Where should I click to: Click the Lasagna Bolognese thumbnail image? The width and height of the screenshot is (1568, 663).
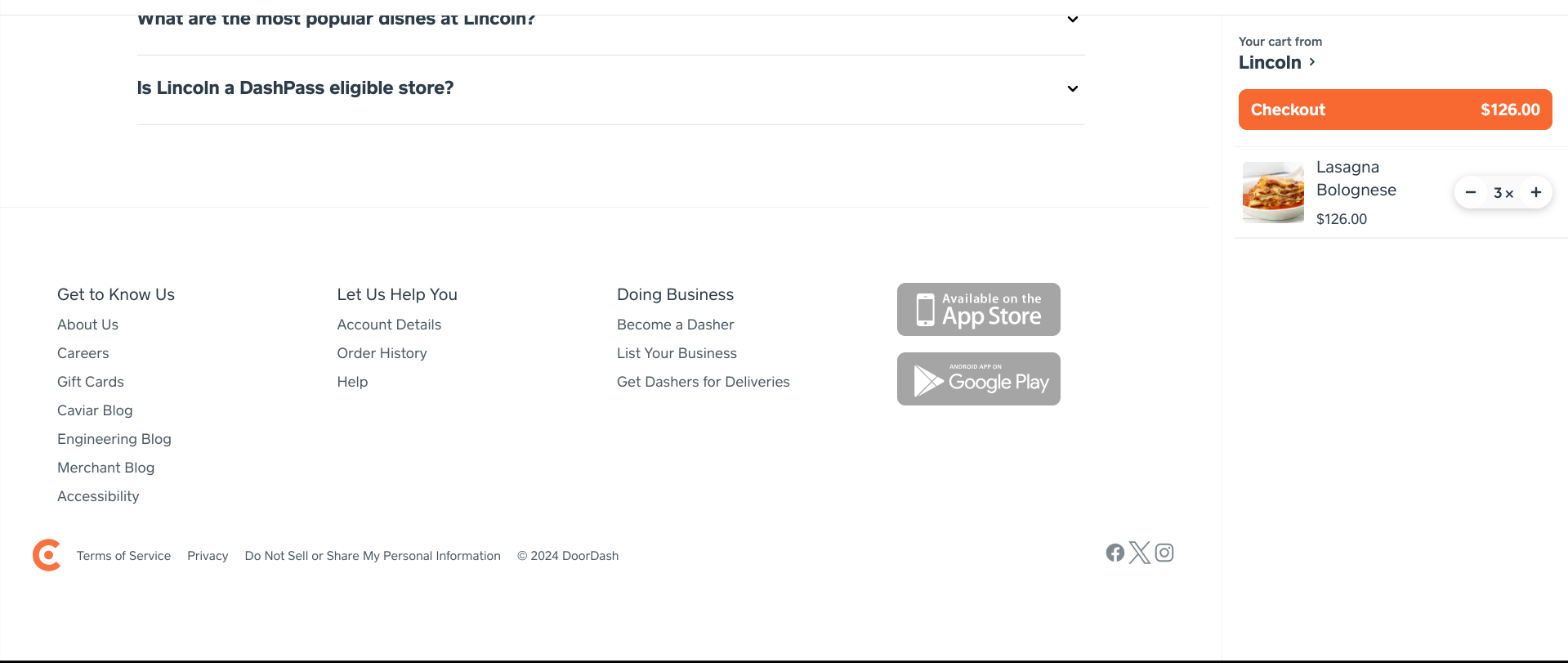coord(1273,192)
